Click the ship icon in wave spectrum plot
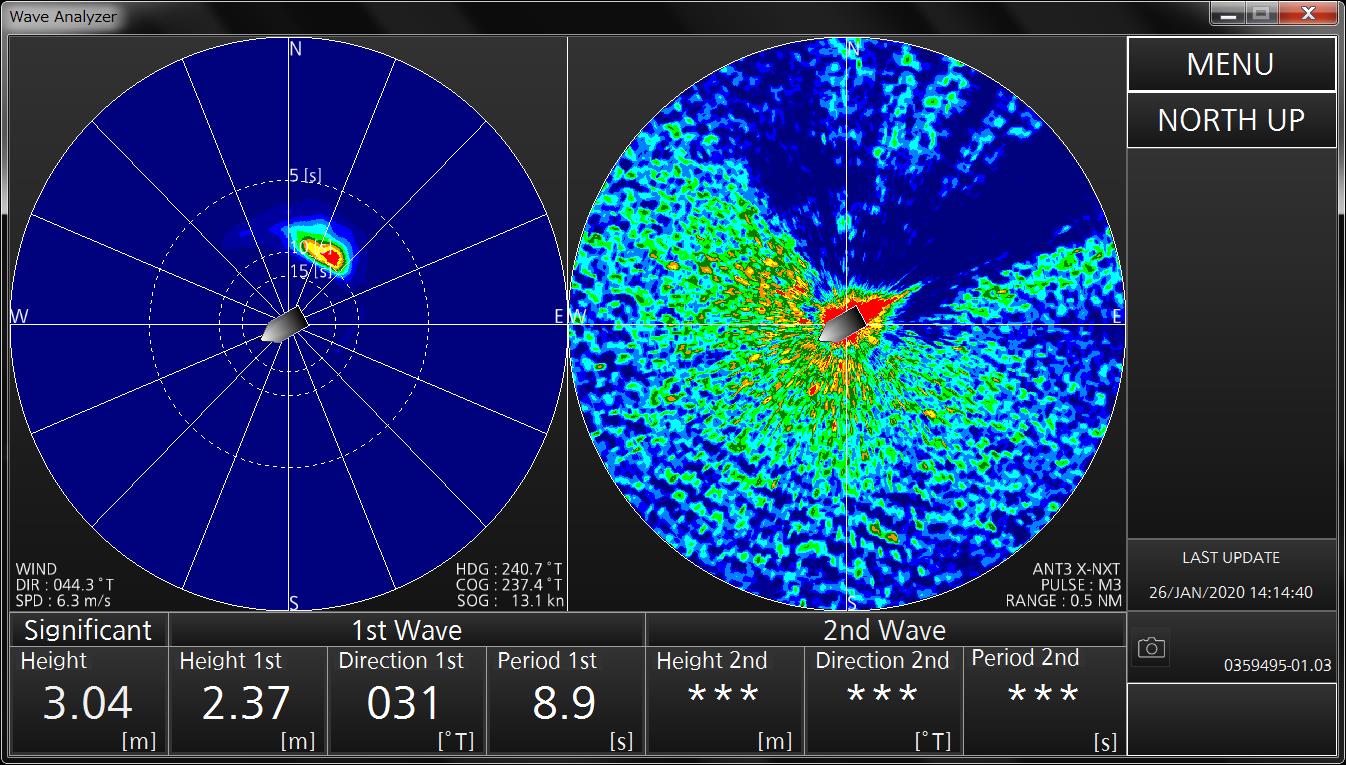Screen dimensions: 1346x765 pos(283,325)
